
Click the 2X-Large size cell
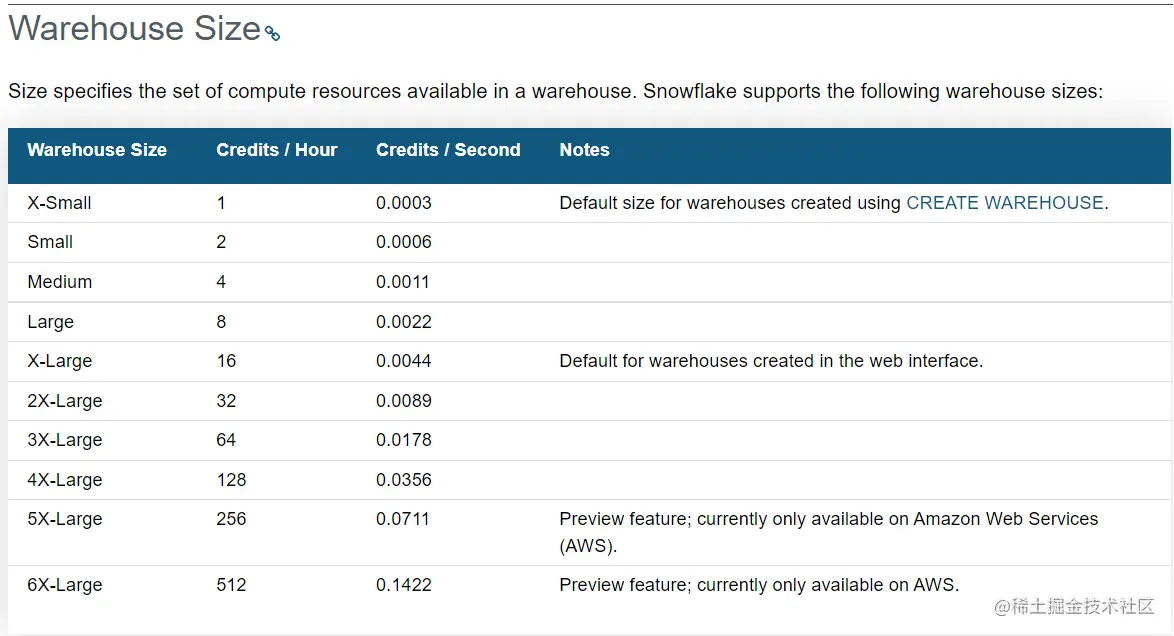pos(65,401)
